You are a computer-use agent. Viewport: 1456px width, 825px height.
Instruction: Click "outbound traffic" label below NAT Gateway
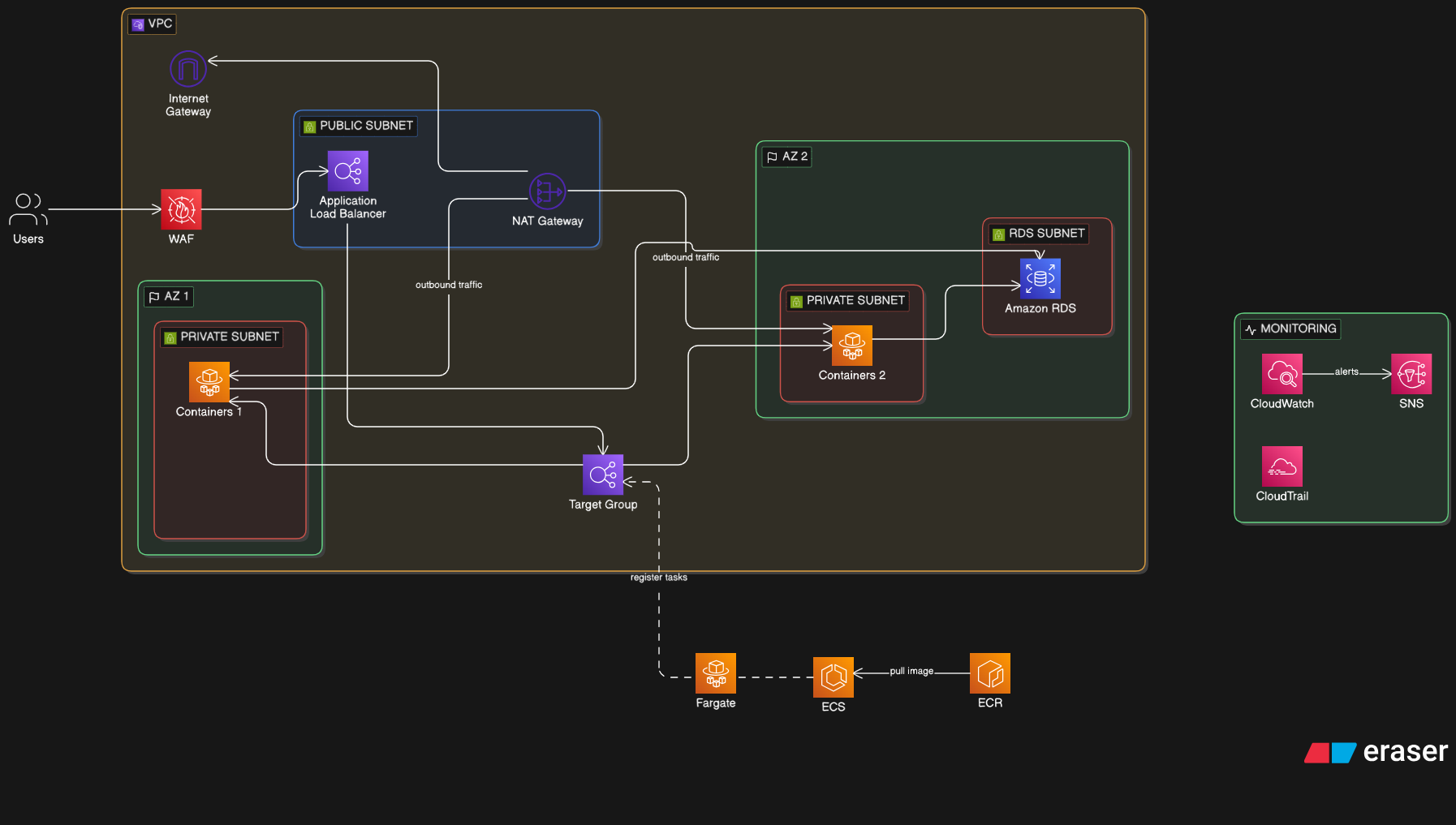449,285
